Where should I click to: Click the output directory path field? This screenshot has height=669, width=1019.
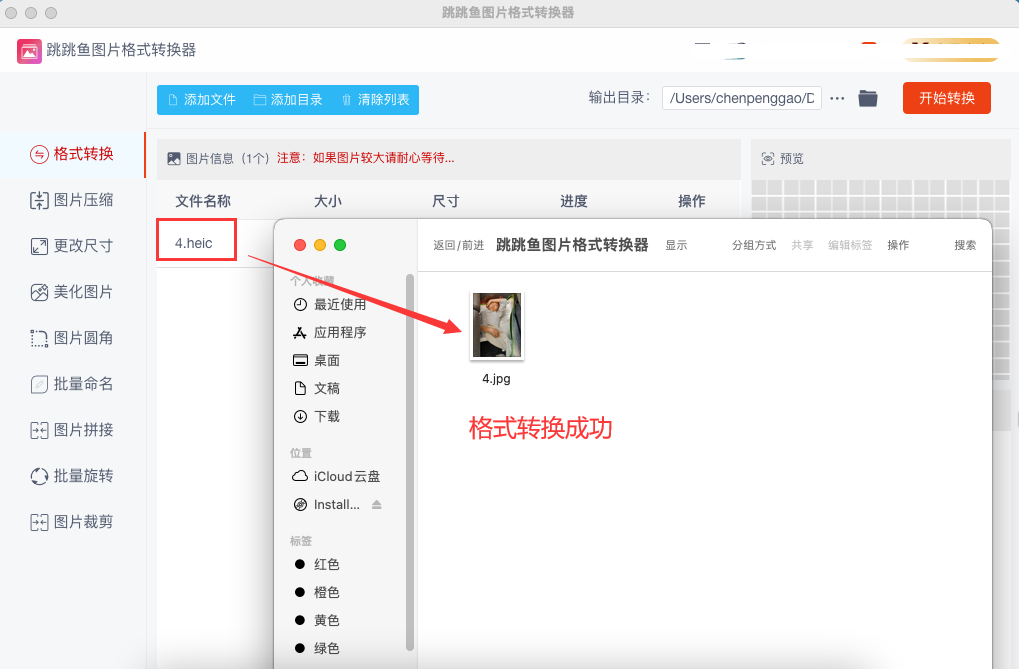[742, 98]
